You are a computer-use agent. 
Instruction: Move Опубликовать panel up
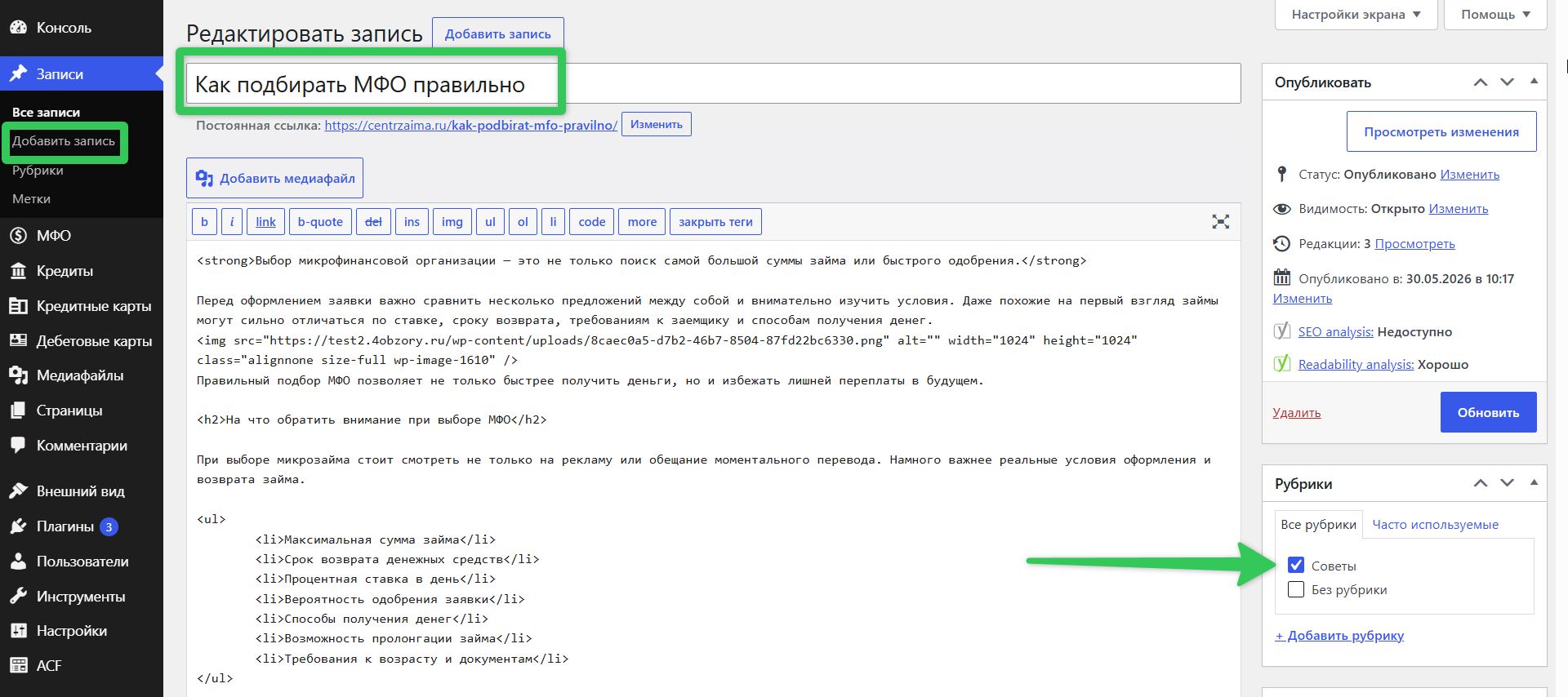coord(1481,82)
